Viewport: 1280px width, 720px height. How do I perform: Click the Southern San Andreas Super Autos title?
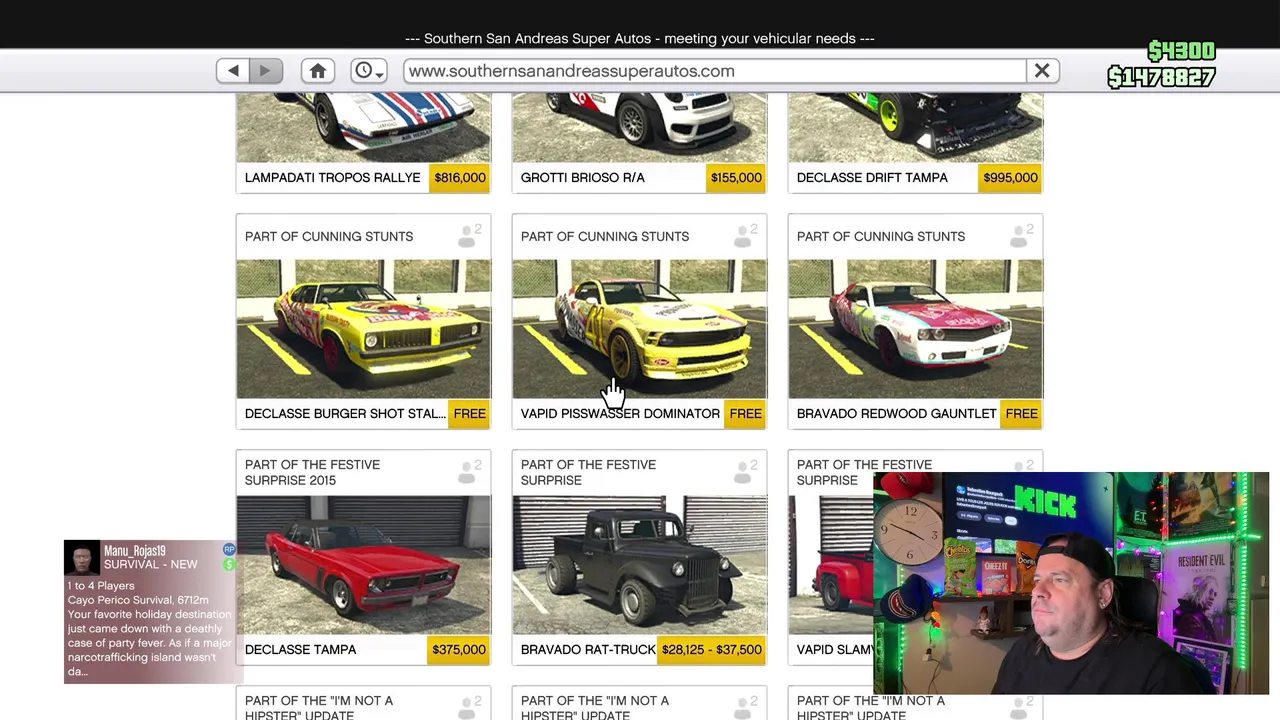640,39
